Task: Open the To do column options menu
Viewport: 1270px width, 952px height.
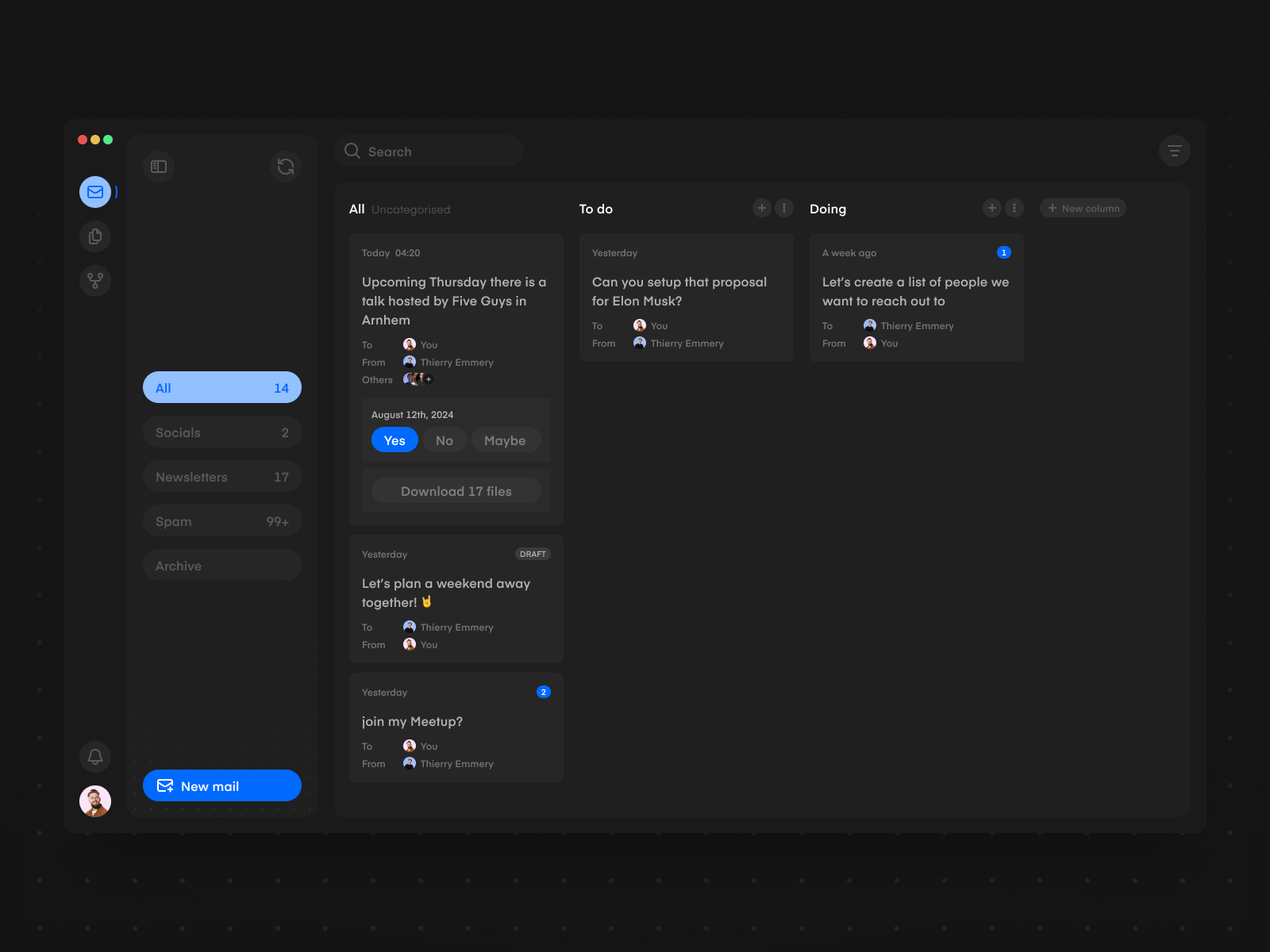Action: coord(783,207)
